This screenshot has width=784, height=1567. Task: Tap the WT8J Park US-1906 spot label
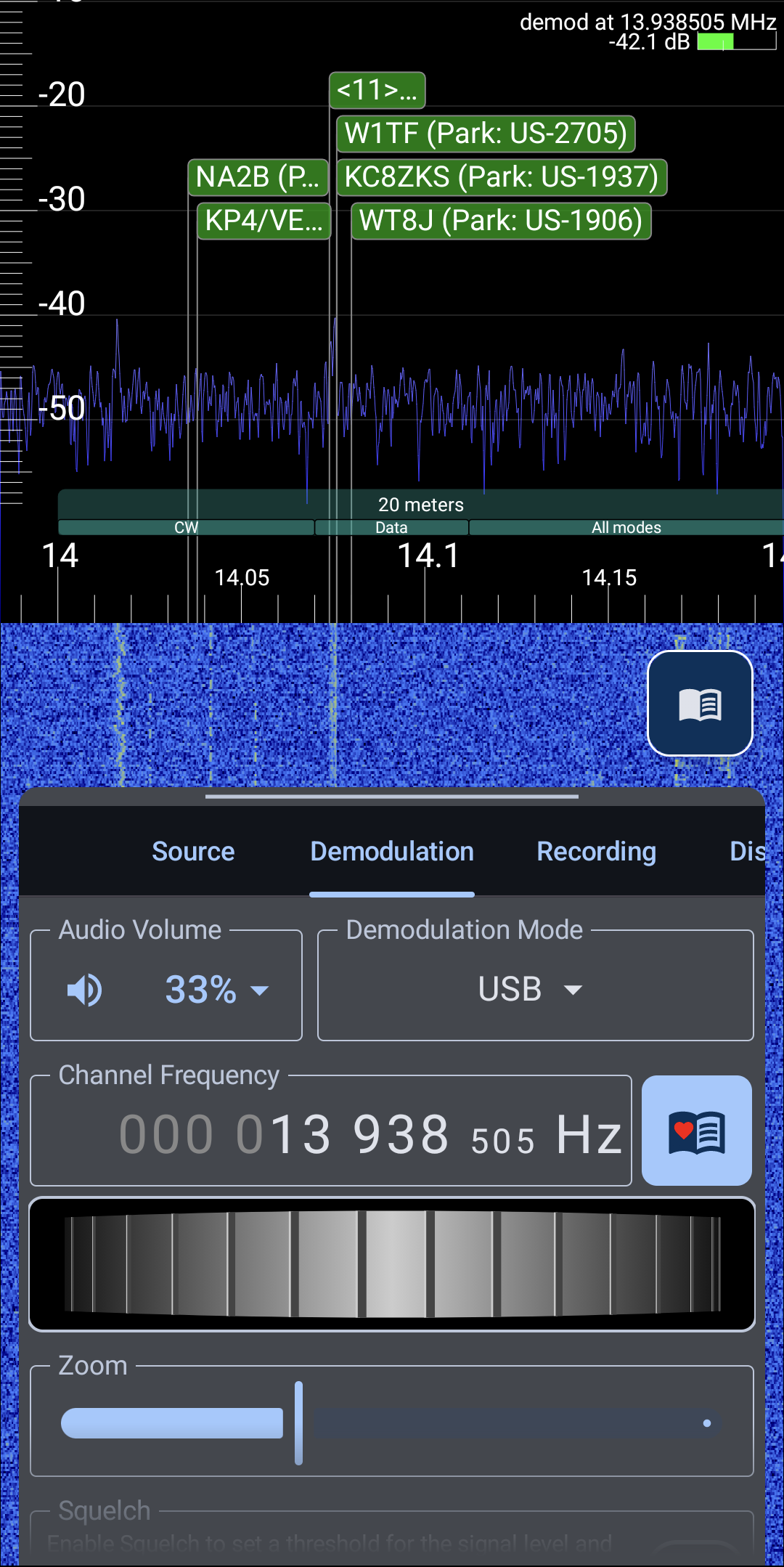[x=501, y=221]
